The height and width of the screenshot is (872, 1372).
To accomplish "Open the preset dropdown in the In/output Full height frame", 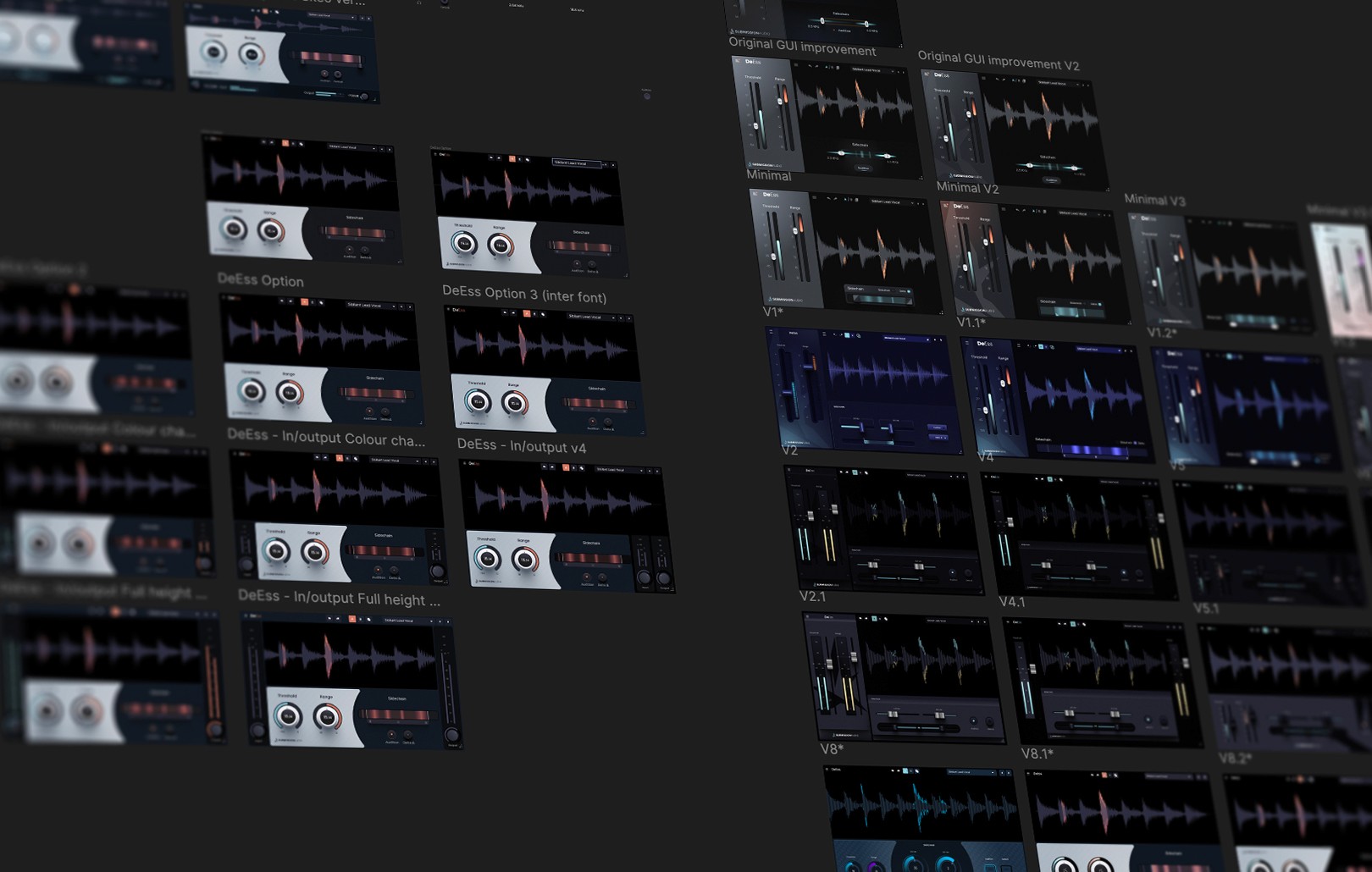I will click(x=409, y=621).
